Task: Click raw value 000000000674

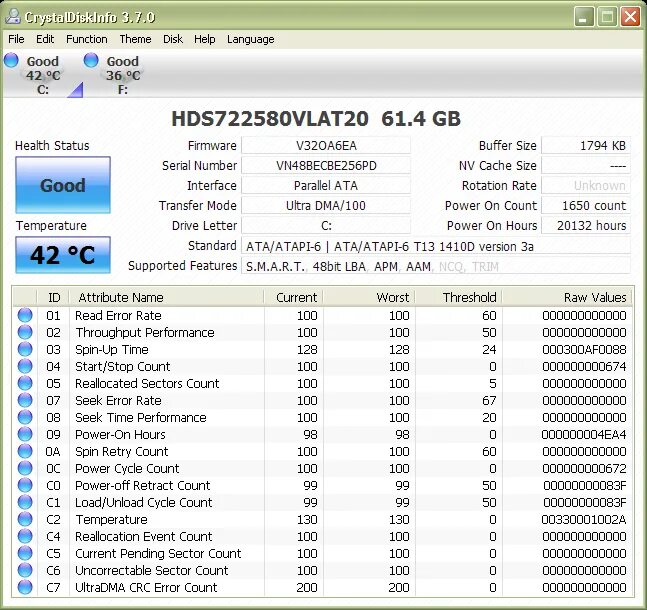Action: [584, 366]
